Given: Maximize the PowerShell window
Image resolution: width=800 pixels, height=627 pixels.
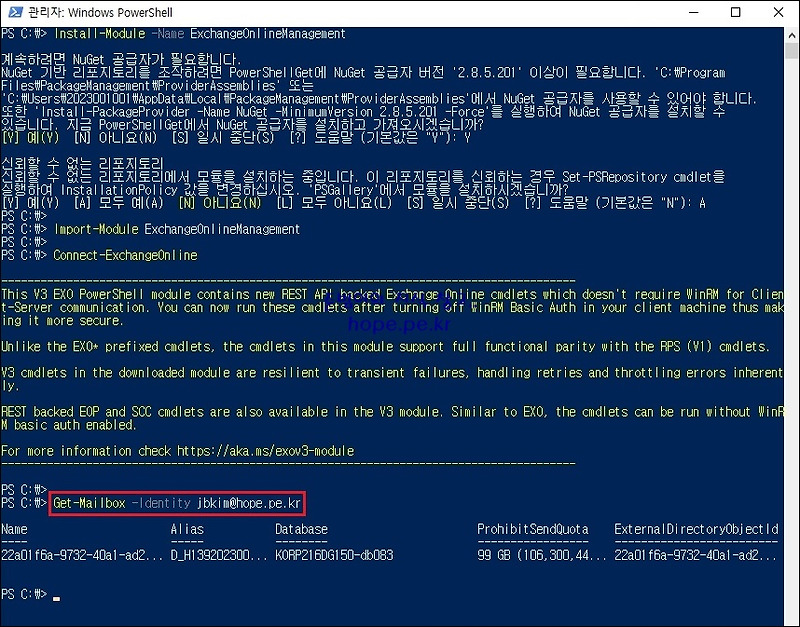Looking at the screenshot, I should (735, 13).
